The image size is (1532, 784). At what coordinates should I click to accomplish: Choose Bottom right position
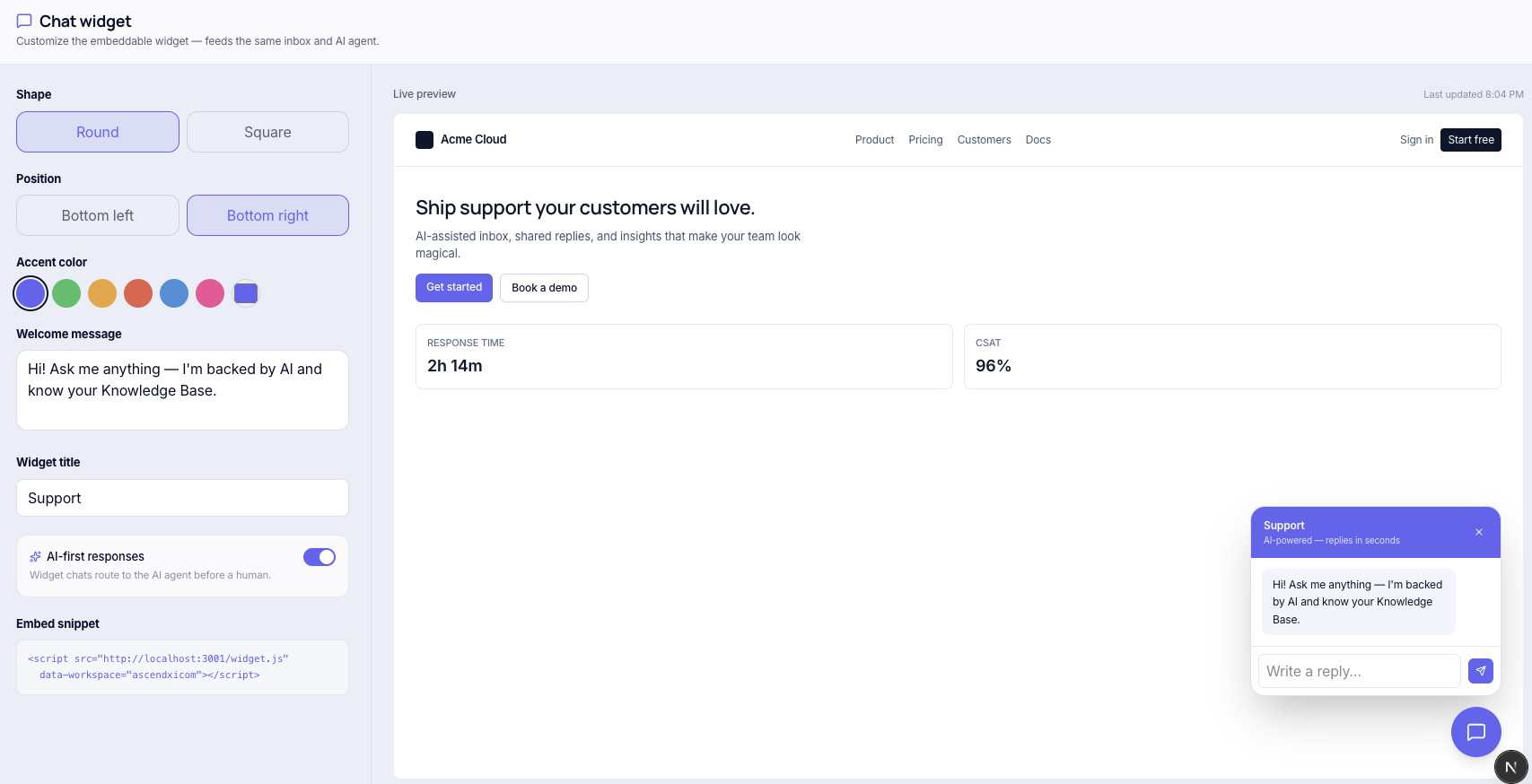[x=267, y=215]
